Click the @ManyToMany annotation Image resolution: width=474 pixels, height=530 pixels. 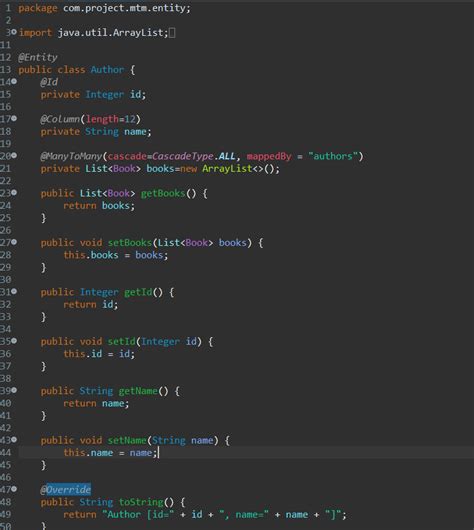(71, 156)
